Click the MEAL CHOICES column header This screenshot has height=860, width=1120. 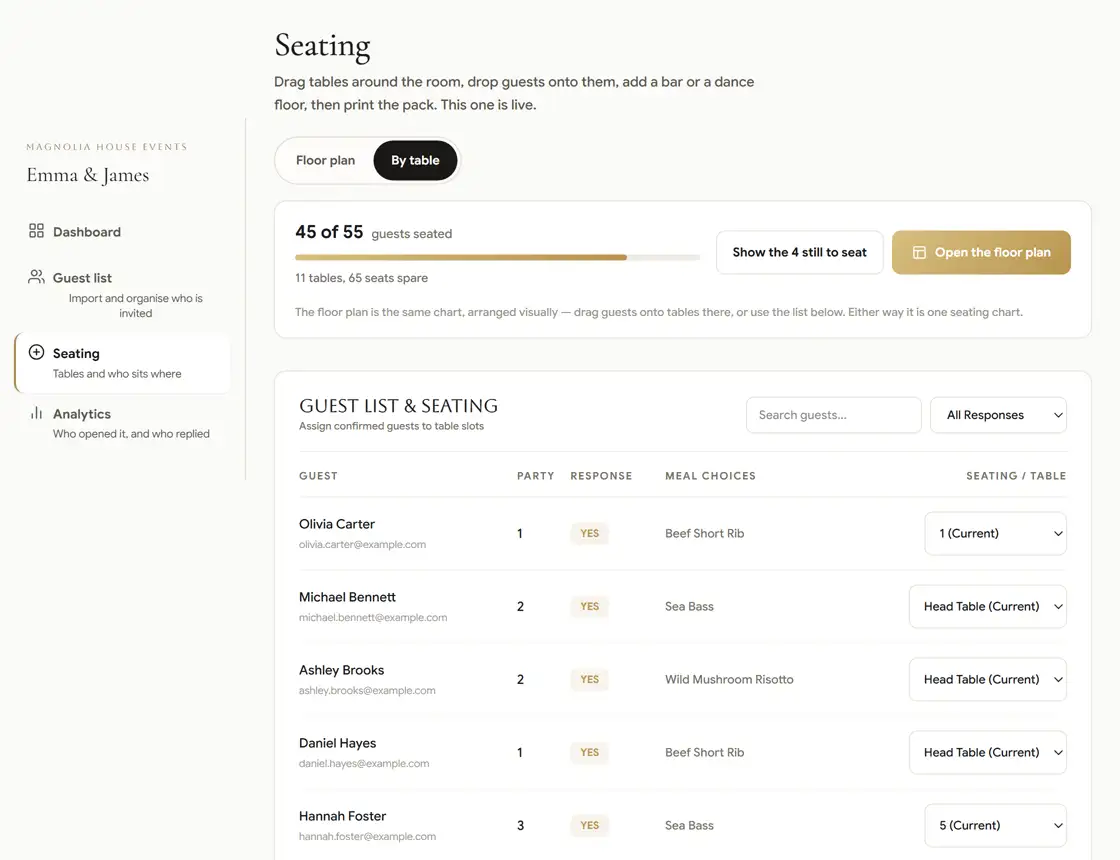tap(710, 476)
